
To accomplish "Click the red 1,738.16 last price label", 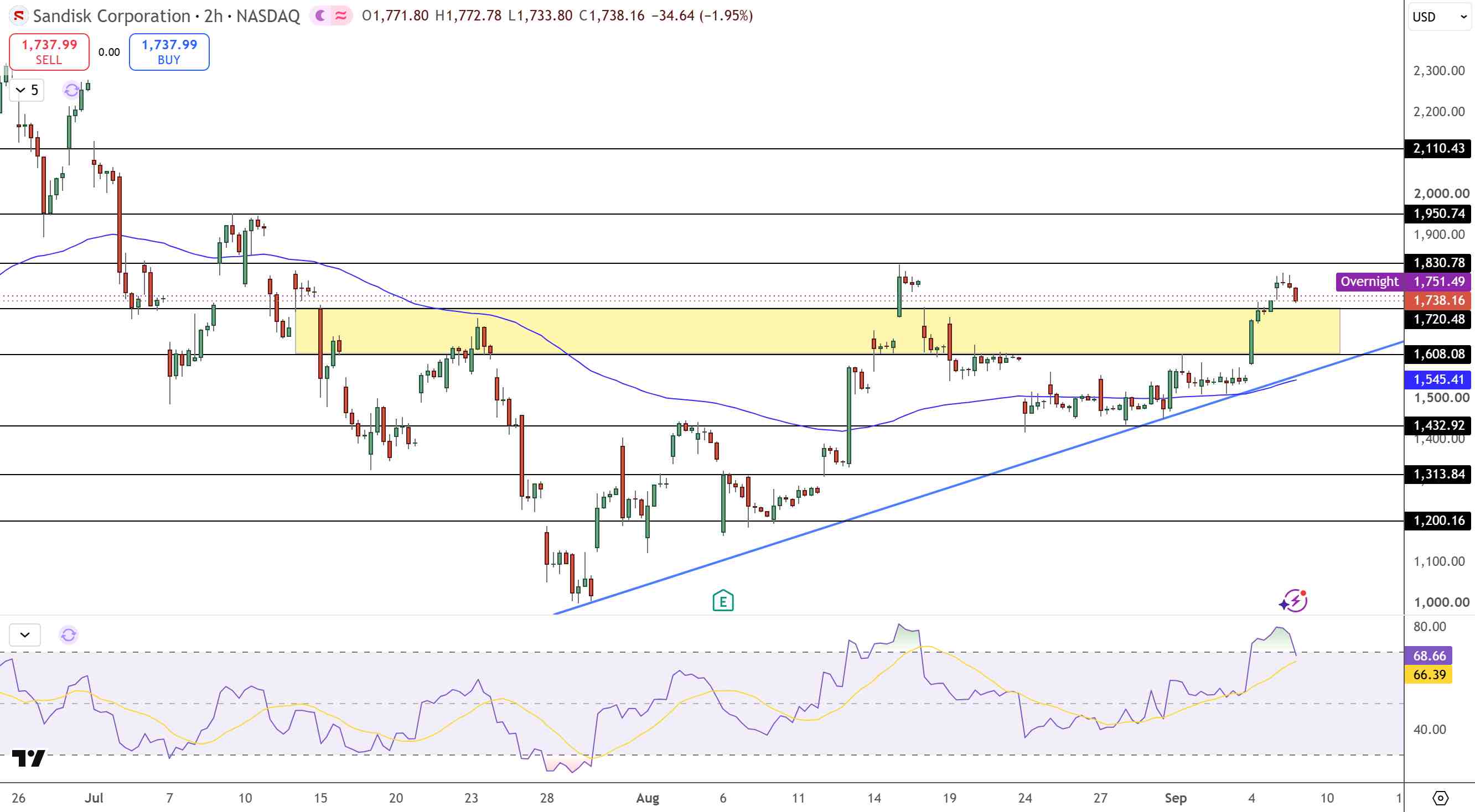I will (x=1438, y=300).
